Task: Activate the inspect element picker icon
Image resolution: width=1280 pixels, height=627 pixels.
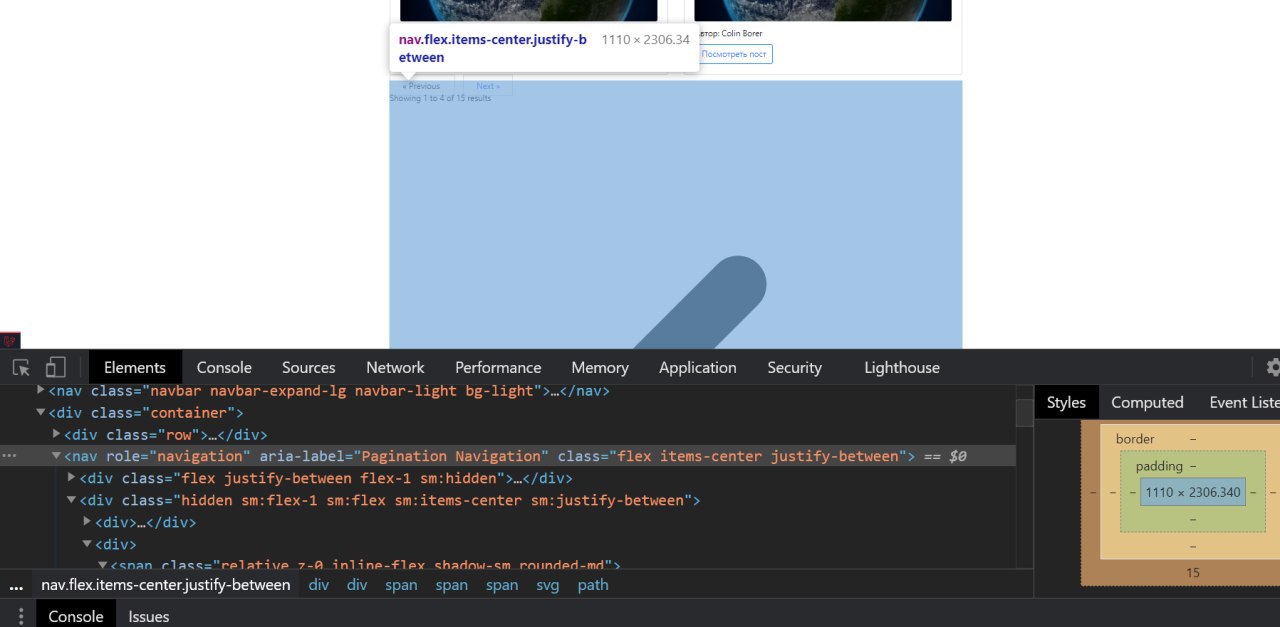Action: (x=22, y=367)
